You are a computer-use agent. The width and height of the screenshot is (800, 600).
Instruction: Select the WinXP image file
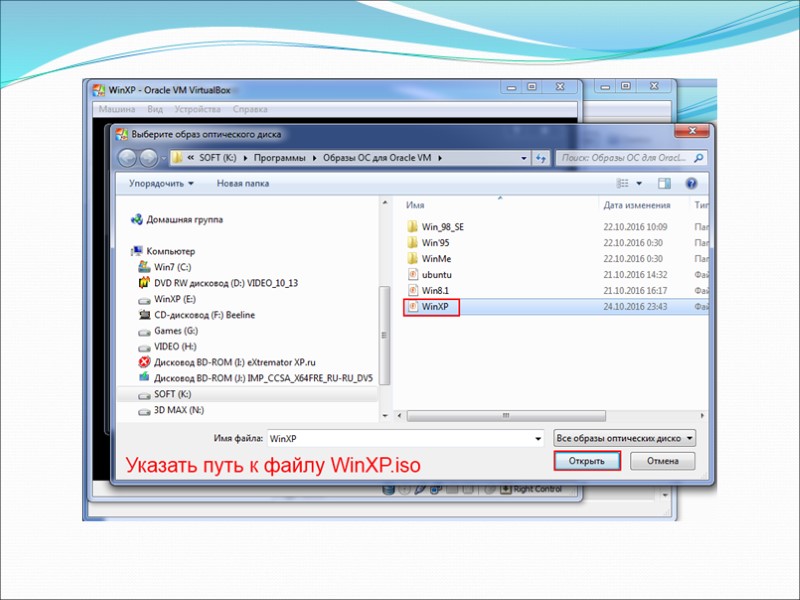[x=431, y=307]
